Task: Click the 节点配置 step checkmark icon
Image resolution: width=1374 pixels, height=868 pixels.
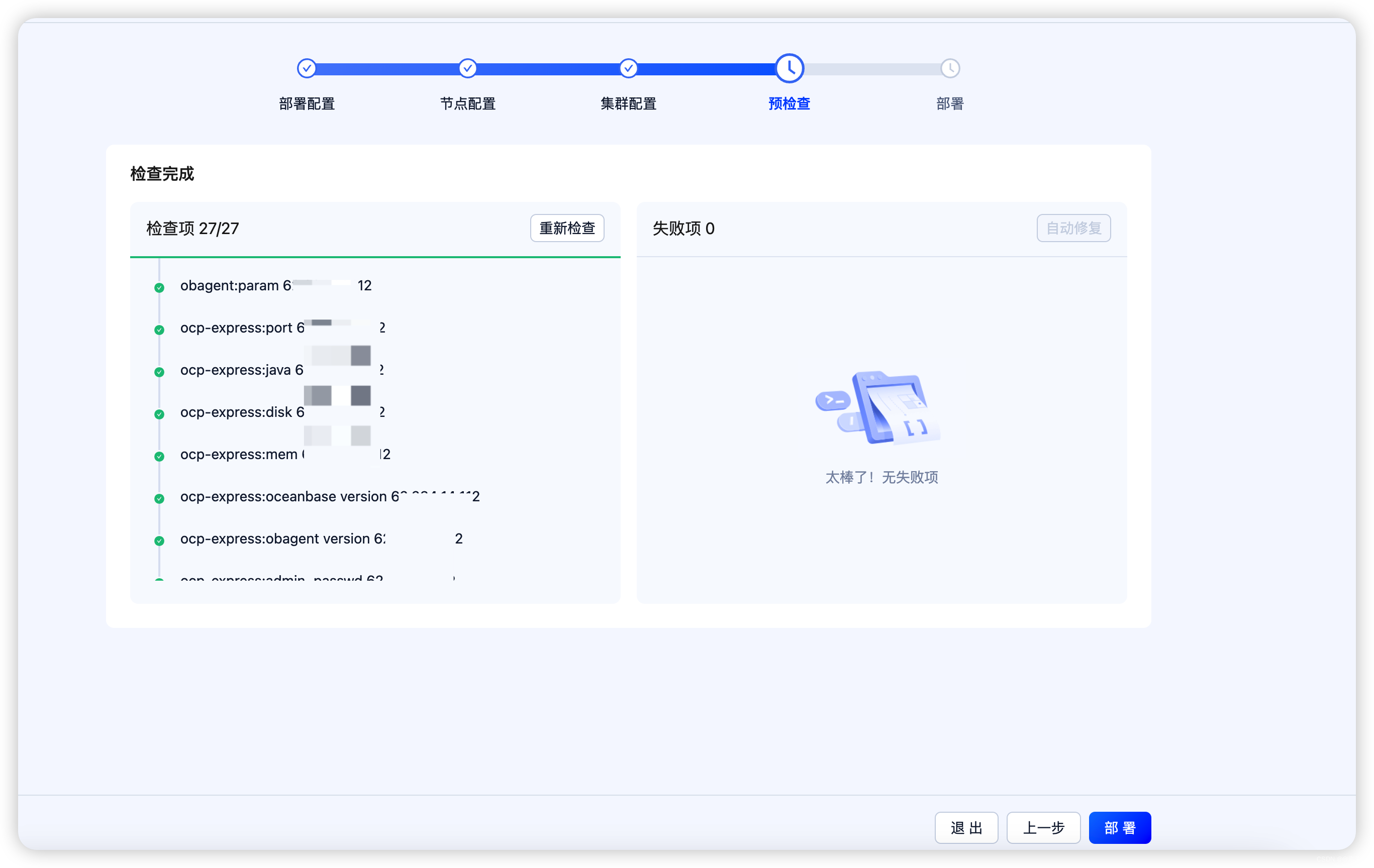Action: 467,68
